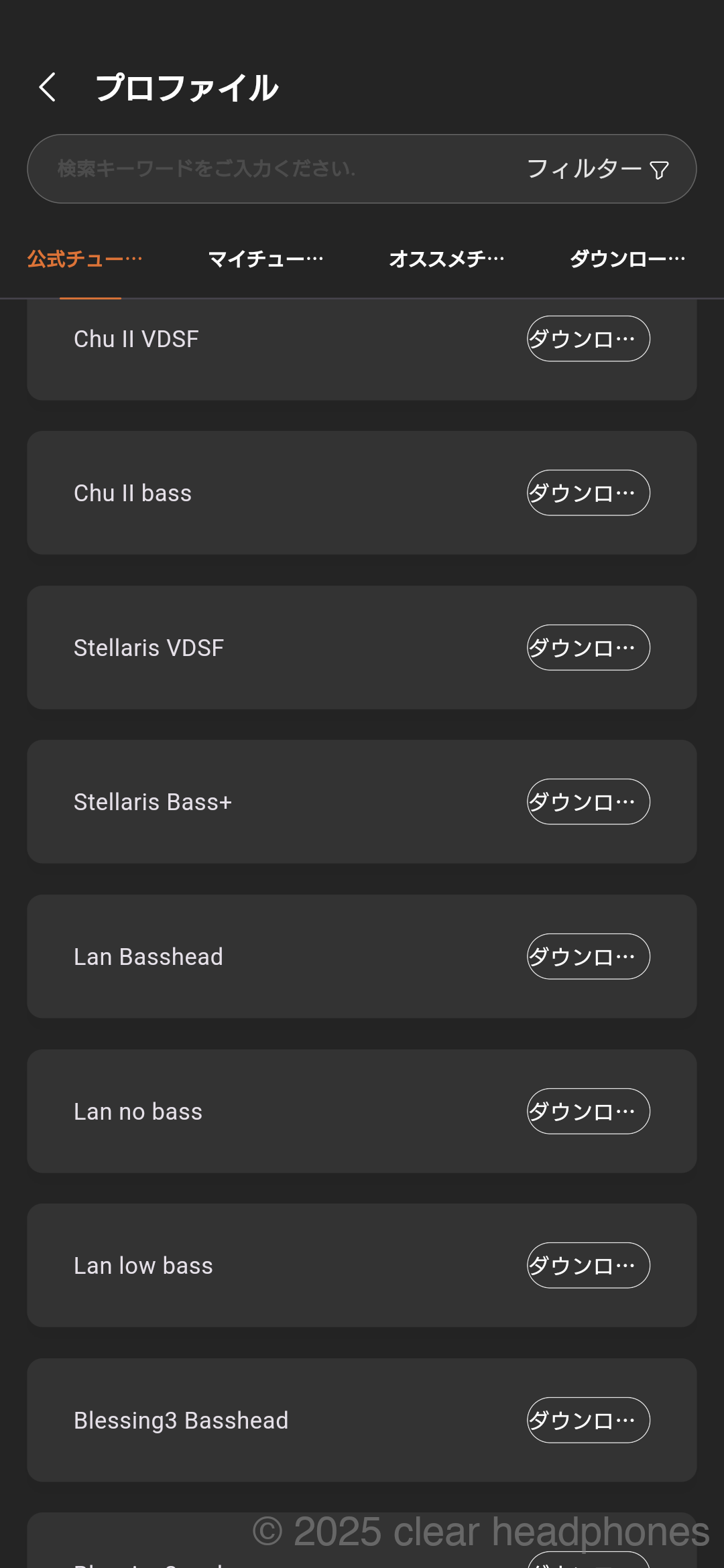Open the フィルター filter text label
This screenshot has height=1568, width=724.
point(584,169)
